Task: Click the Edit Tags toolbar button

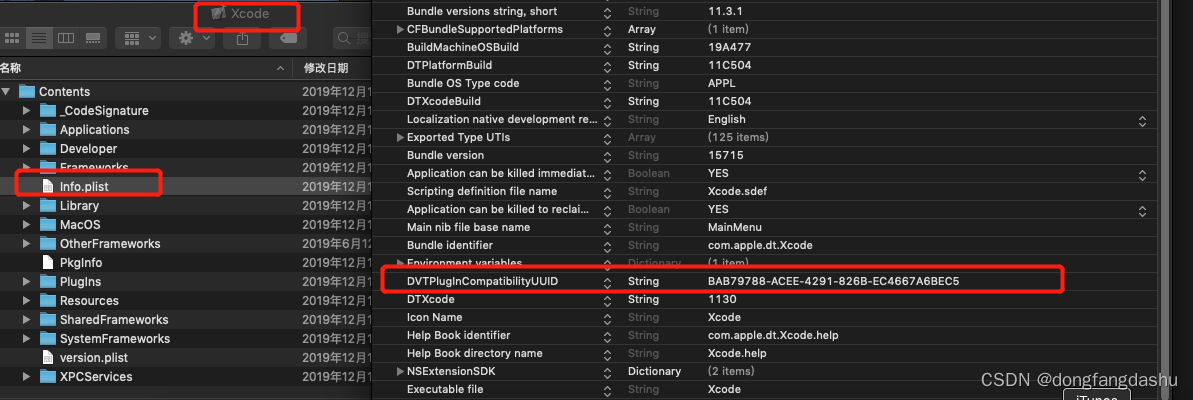Action: tap(288, 38)
